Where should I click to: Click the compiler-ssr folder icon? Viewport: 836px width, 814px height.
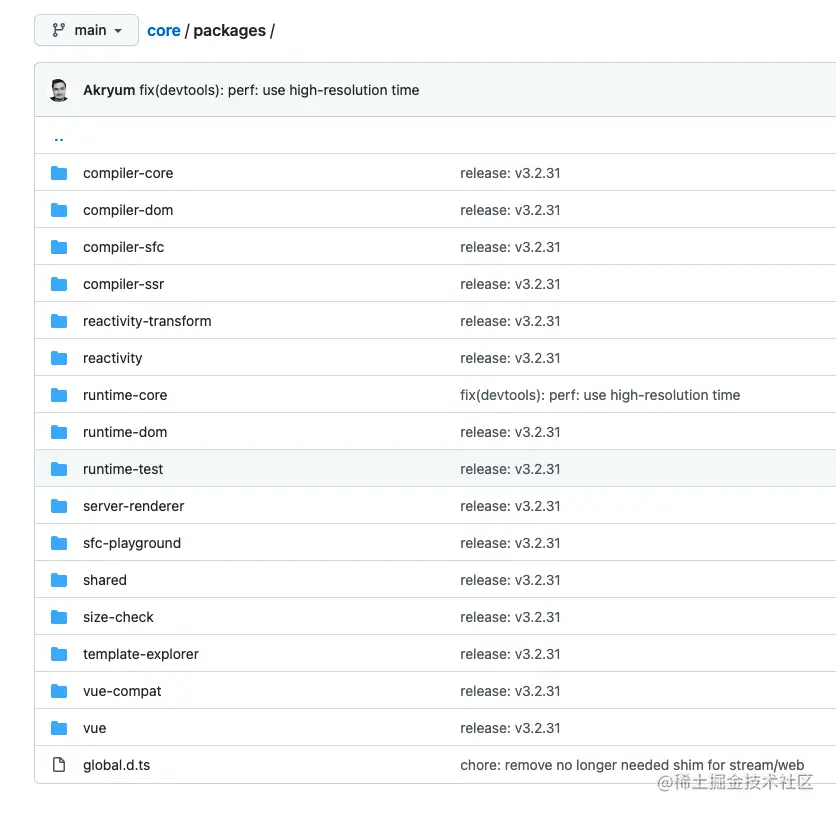click(59, 284)
